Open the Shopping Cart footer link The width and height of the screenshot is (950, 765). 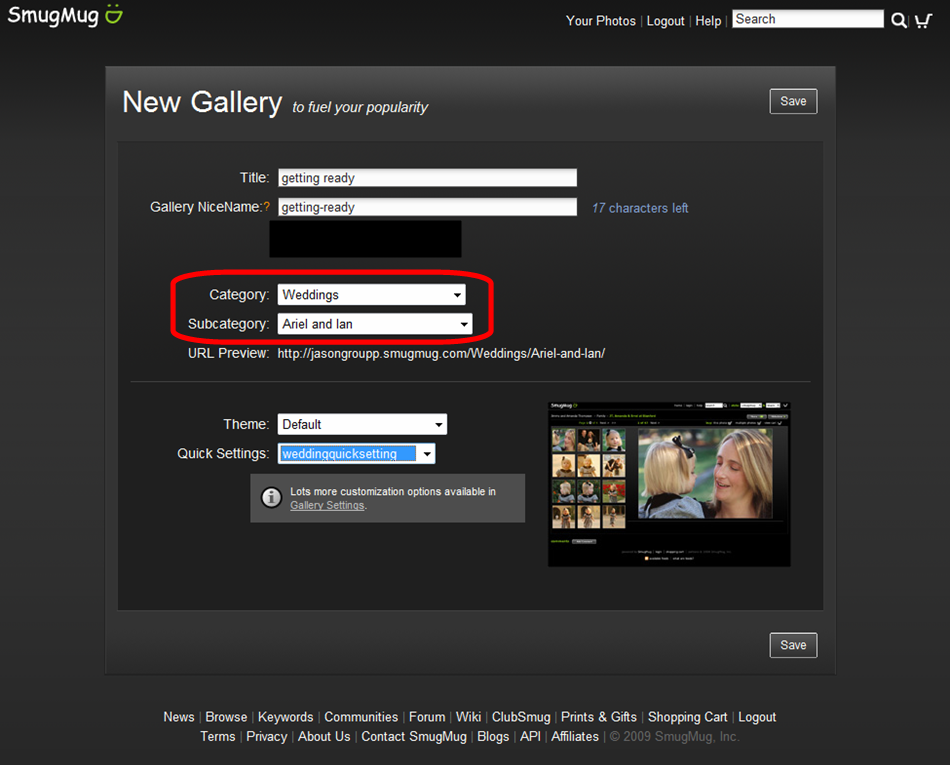687,717
